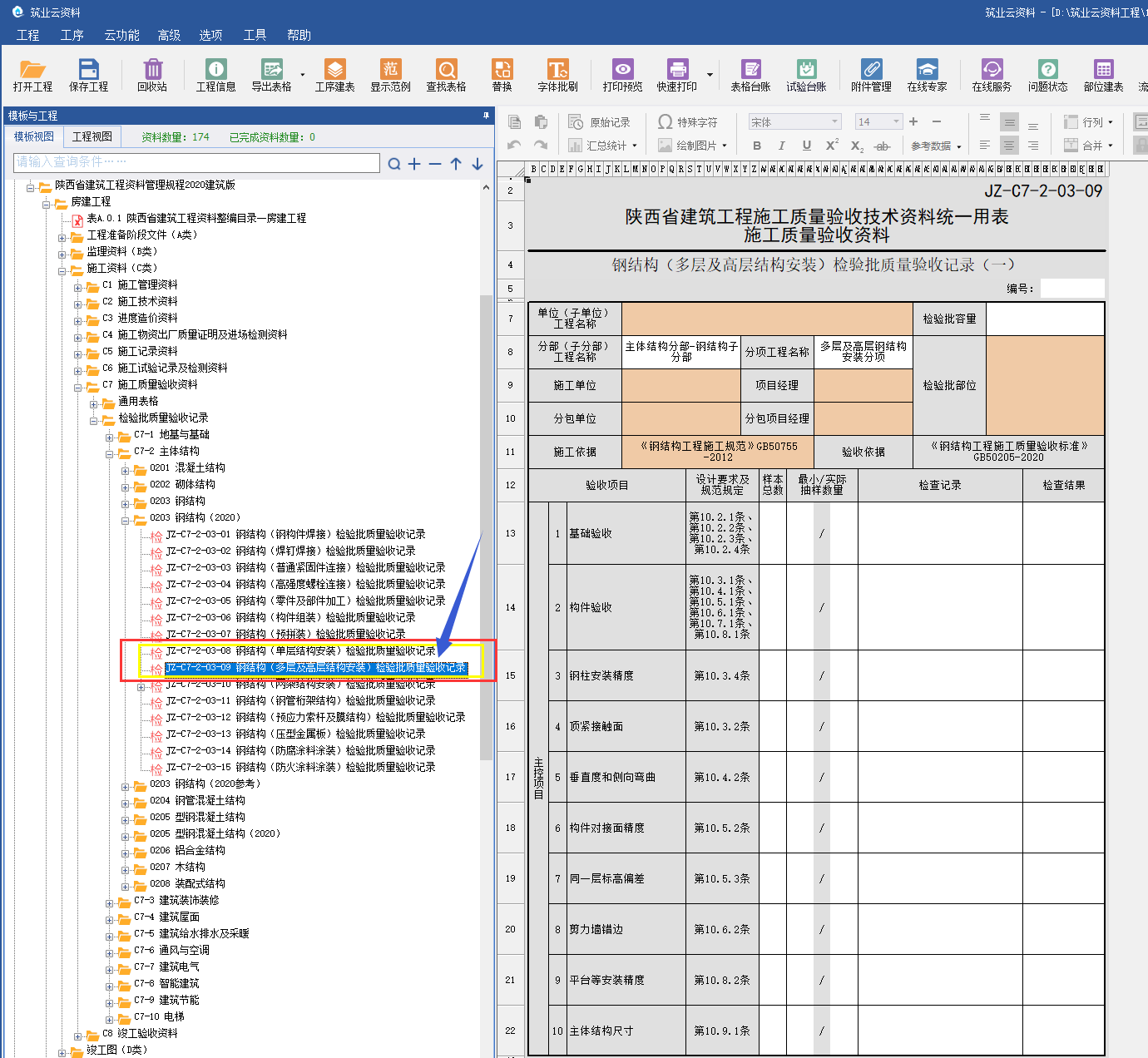
Task: Click the minus collapse-all icon in tree panel
Action: click(x=435, y=164)
